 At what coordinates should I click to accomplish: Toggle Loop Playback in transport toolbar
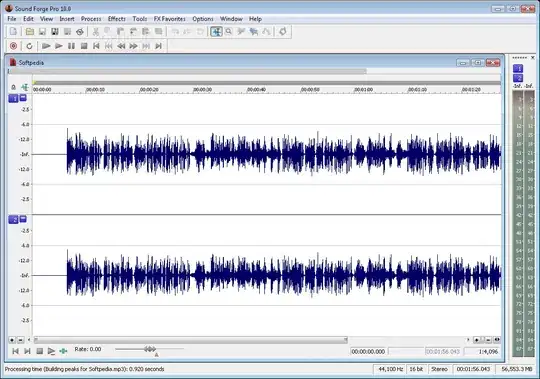point(29,46)
